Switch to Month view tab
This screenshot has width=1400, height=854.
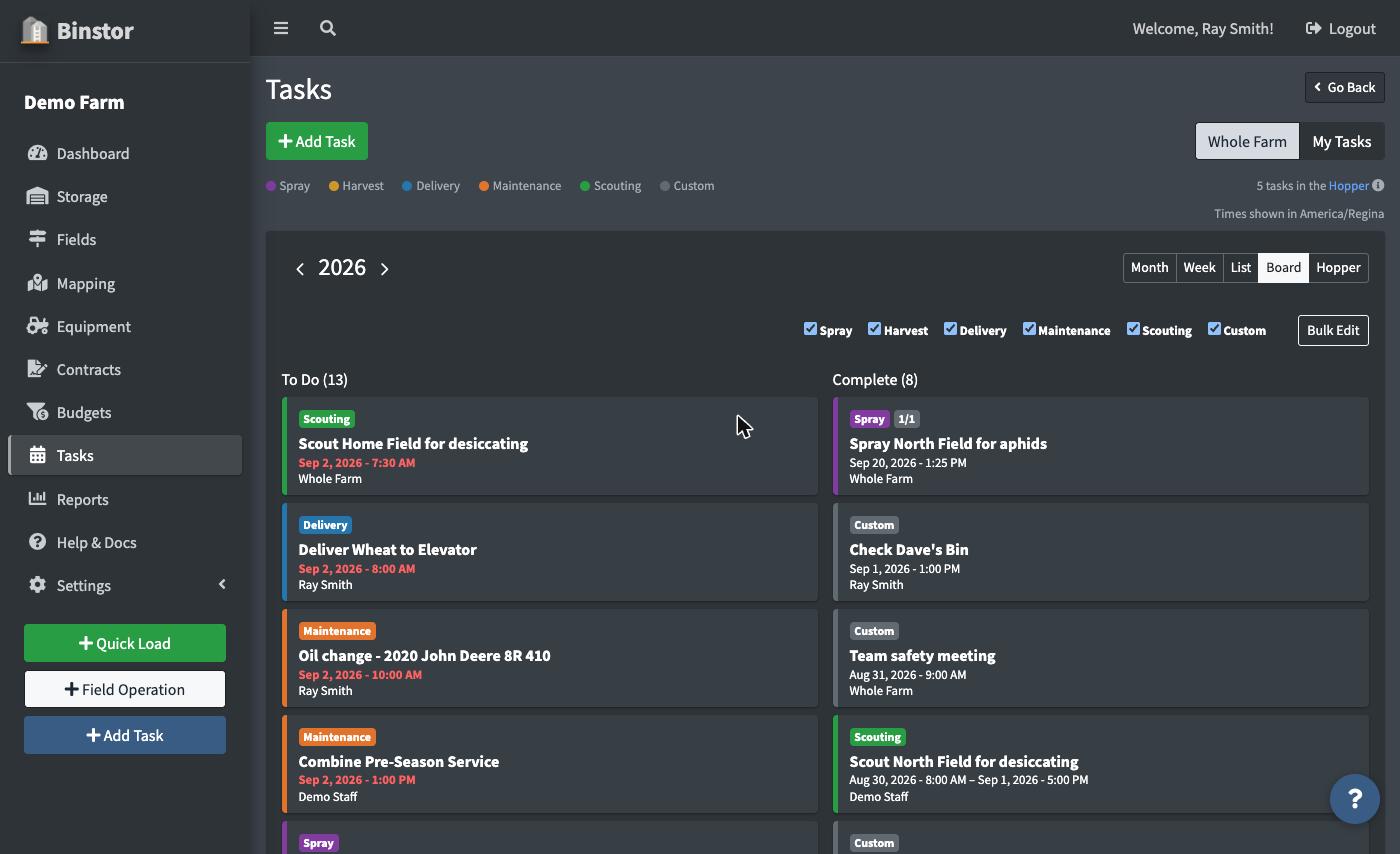[1149, 267]
